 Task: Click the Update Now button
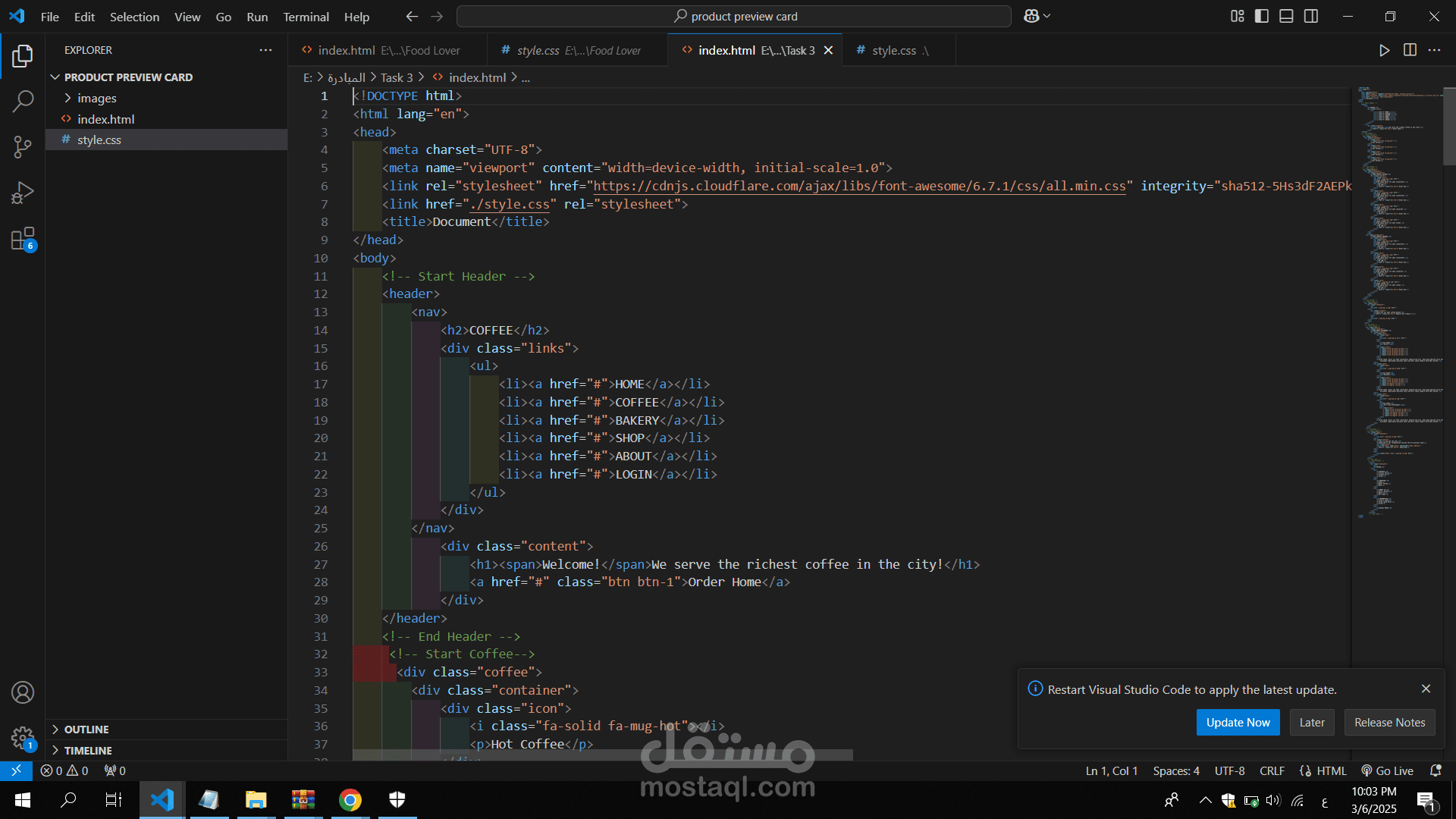pos(1238,722)
